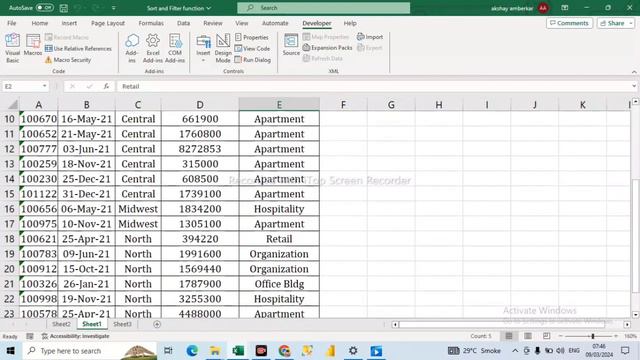Screen dimensions: 640x360
Task: Open Excel Add-ins dialog
Action: [153, 48]
